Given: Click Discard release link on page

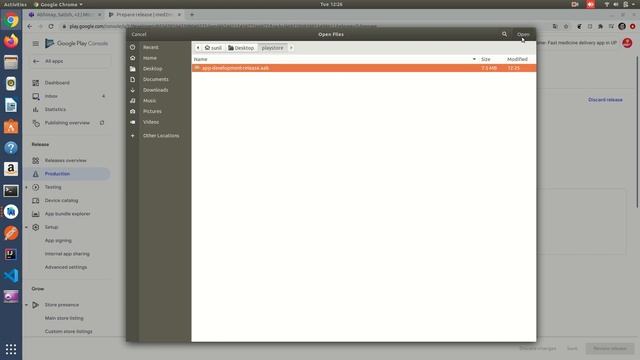Looking at the screenshot, I should [x=605, y=100].
